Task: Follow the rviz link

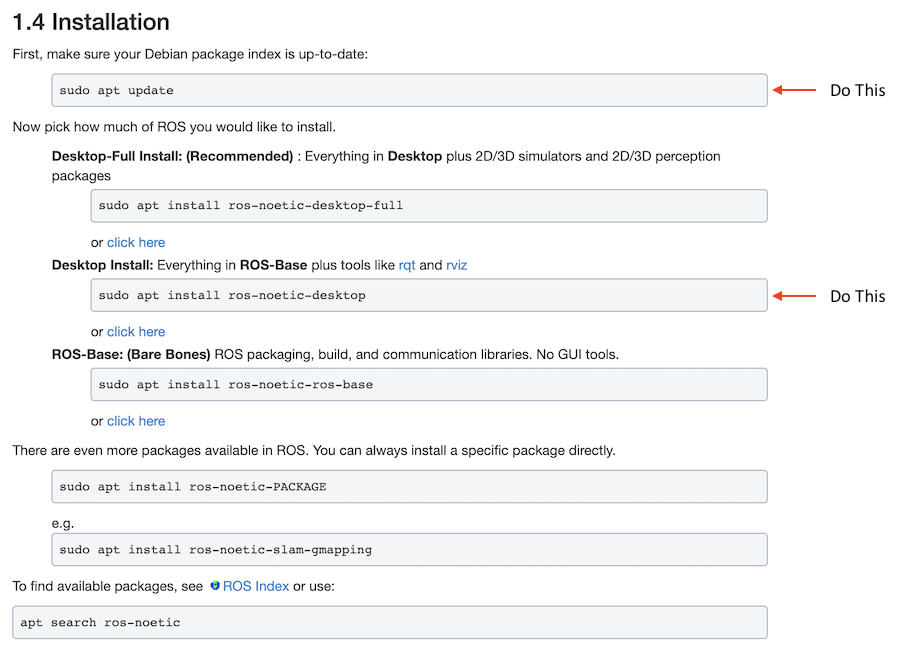Action: [456, 265]
